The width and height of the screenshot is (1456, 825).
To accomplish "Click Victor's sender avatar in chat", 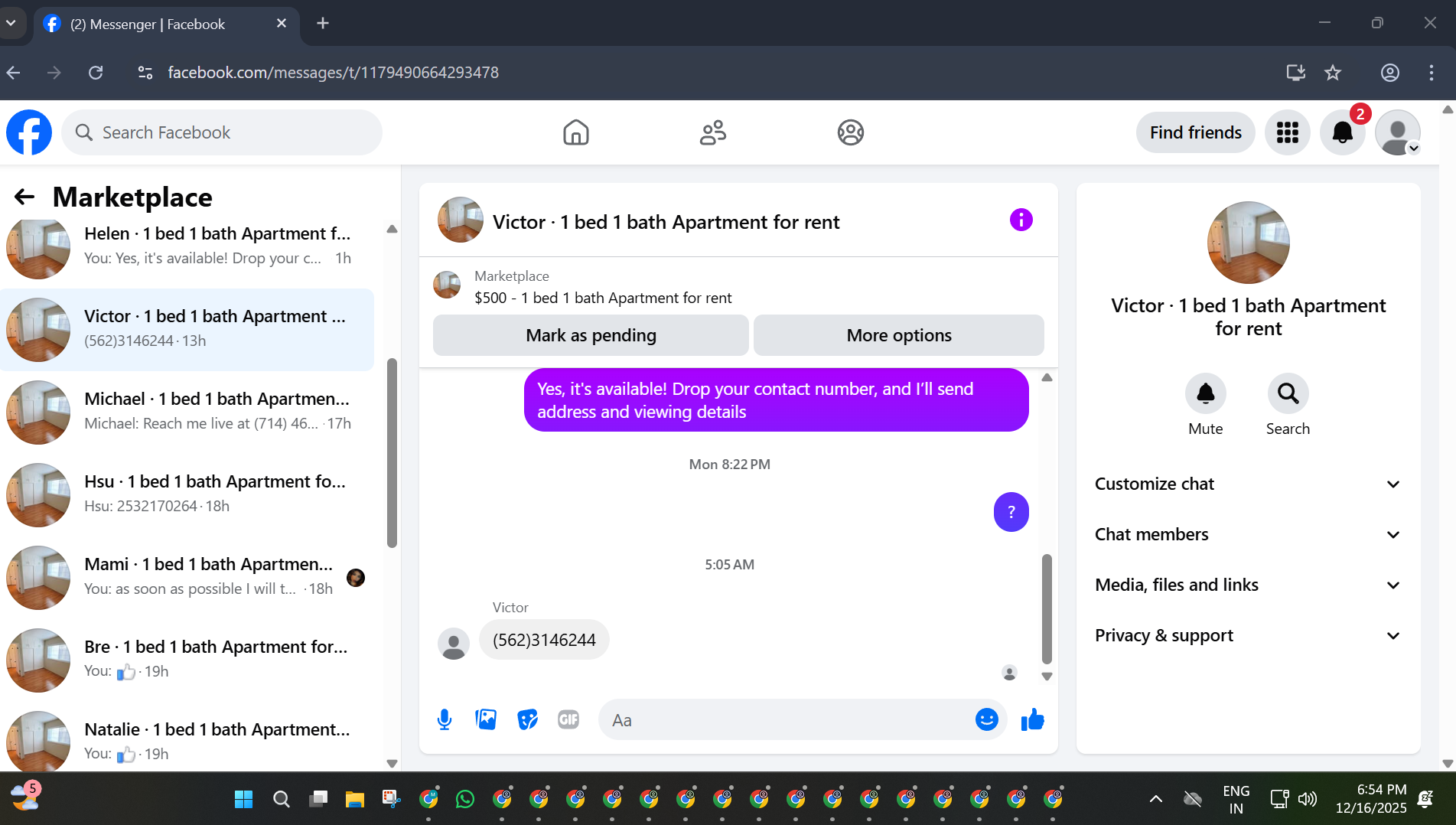I will tap(453, 643).
